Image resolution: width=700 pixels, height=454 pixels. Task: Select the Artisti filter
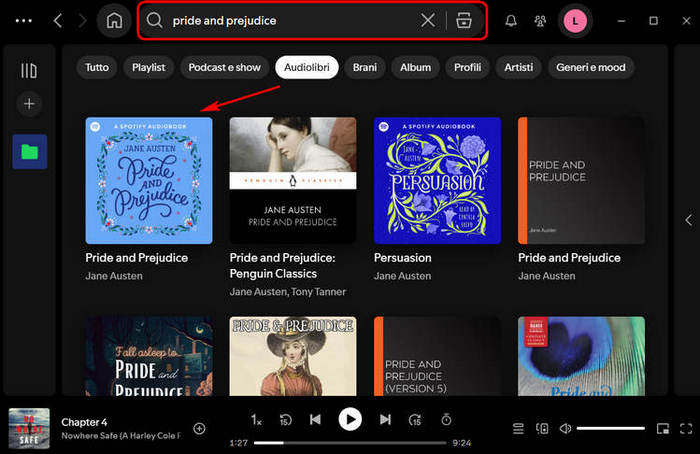tap(518, 67)
